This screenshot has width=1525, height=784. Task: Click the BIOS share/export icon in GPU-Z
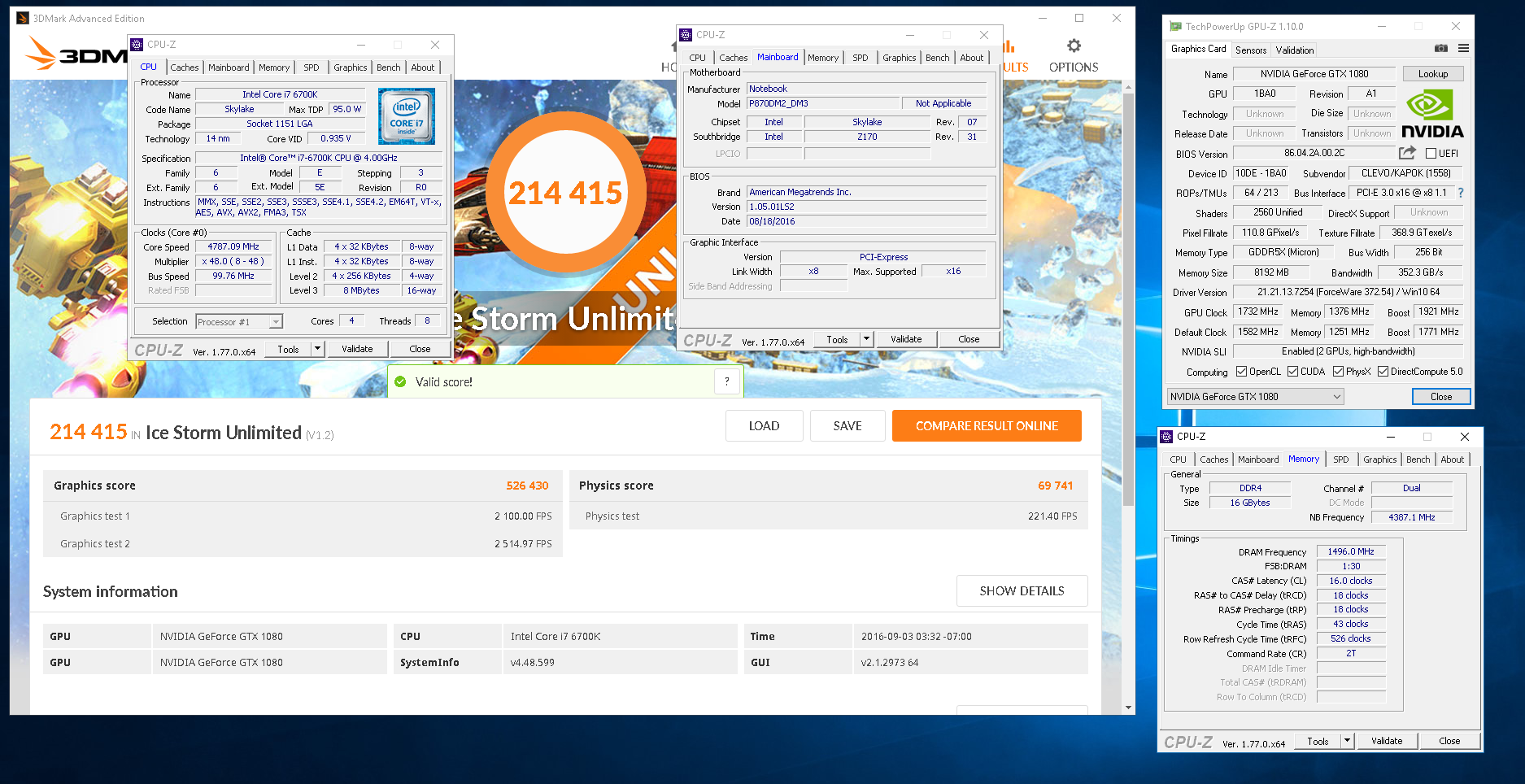[1407, 153]
